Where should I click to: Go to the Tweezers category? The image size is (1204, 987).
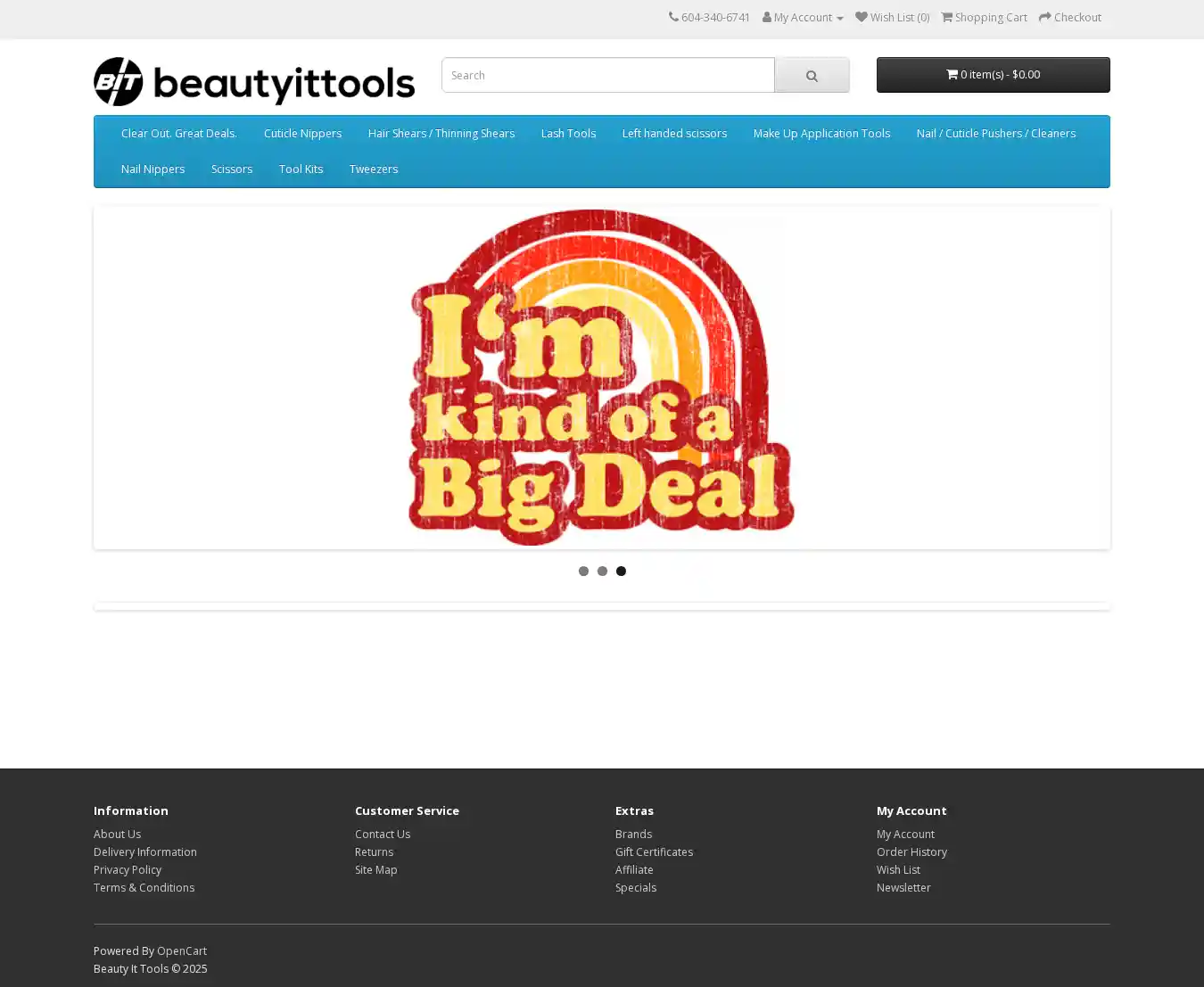(x=373, y=169)
